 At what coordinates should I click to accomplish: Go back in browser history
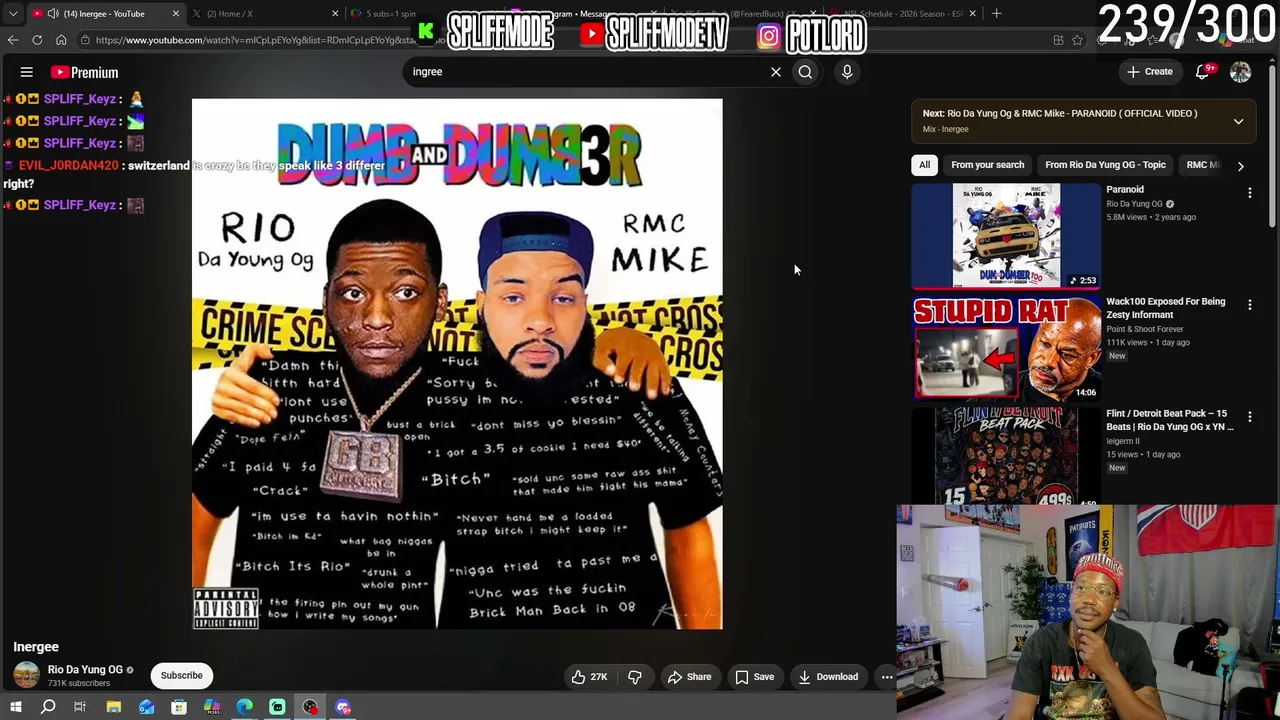[13, 40]
